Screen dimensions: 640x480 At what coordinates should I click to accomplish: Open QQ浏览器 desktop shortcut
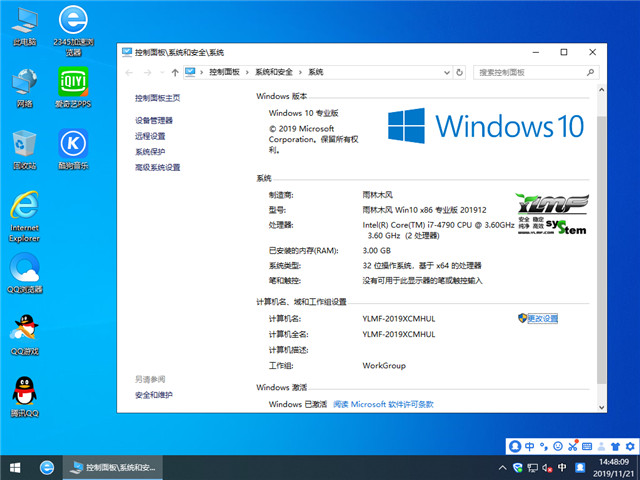tap(25, 273)
